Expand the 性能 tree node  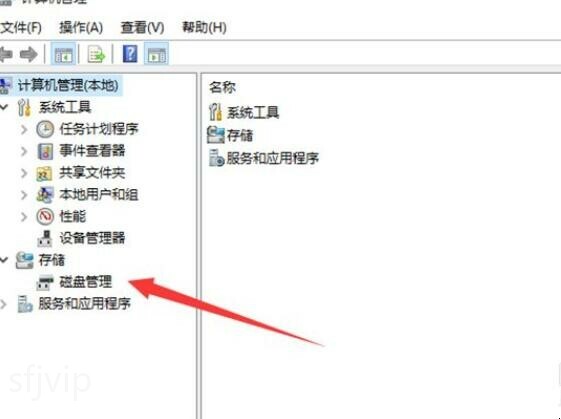point(24,216)
